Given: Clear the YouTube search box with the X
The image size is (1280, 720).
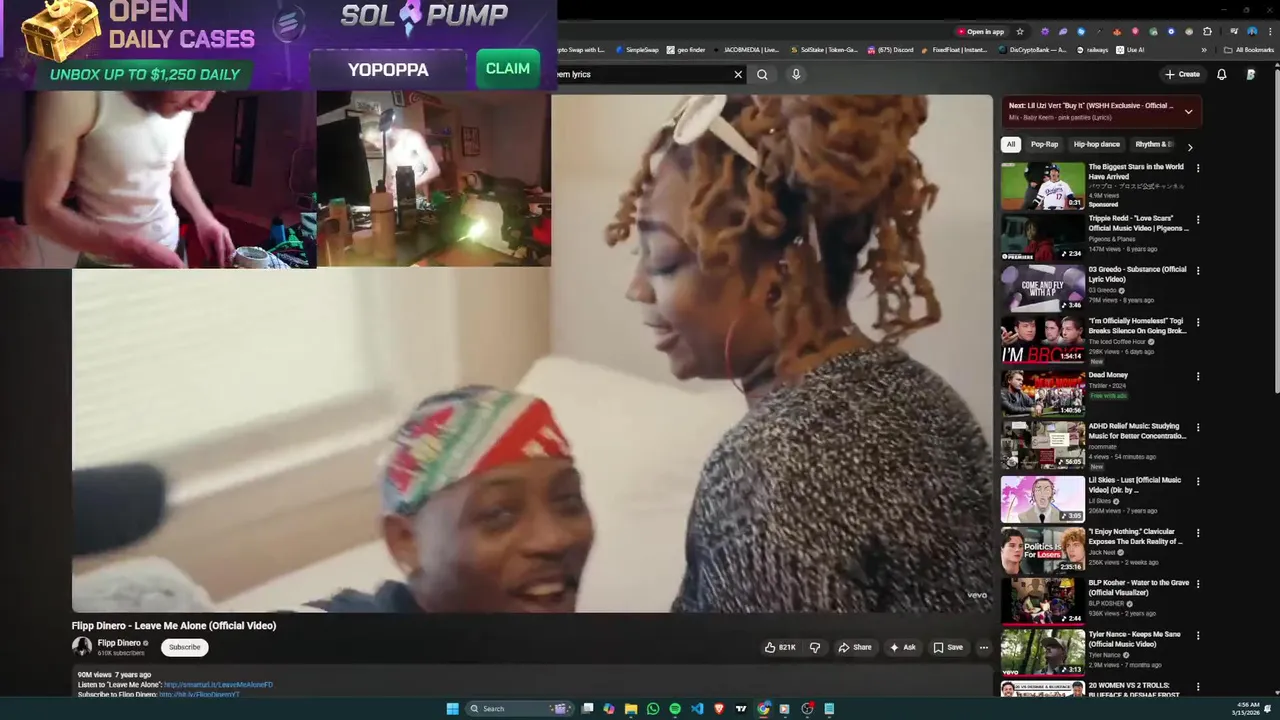Looking at the screenshot, I should [738, 74].
